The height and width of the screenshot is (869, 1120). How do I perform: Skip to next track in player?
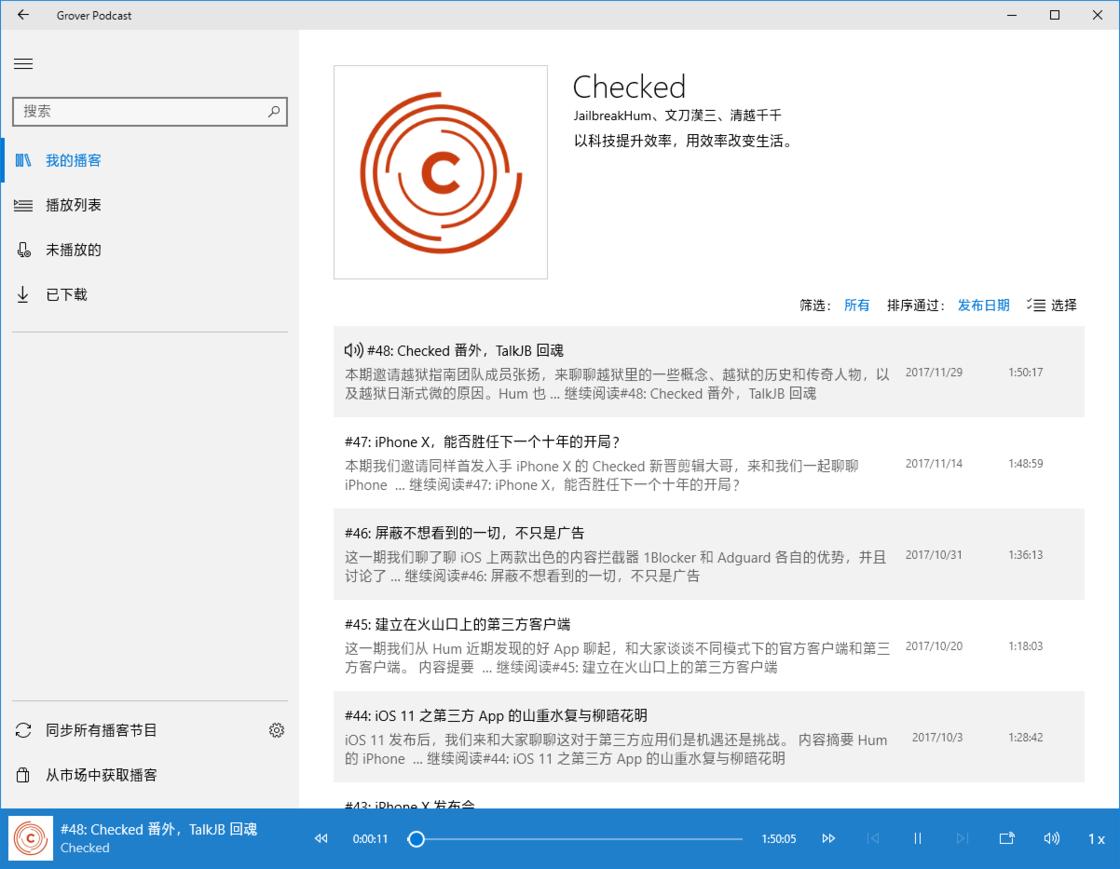coord(961,838)
